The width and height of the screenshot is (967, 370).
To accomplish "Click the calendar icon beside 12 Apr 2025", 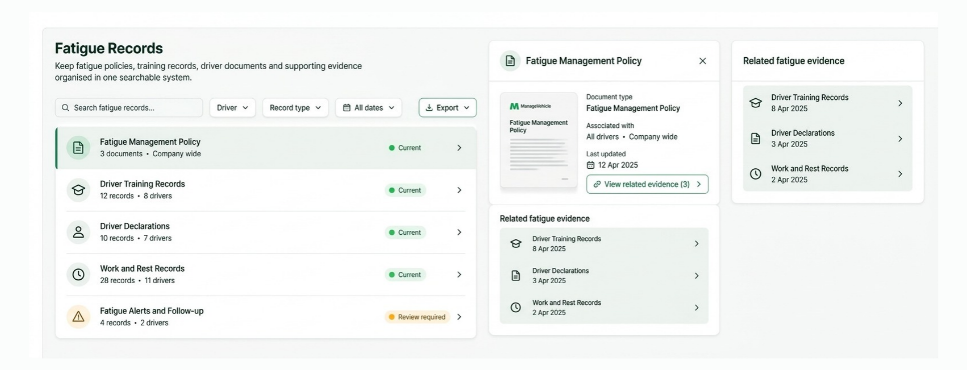I will (590, 165).
